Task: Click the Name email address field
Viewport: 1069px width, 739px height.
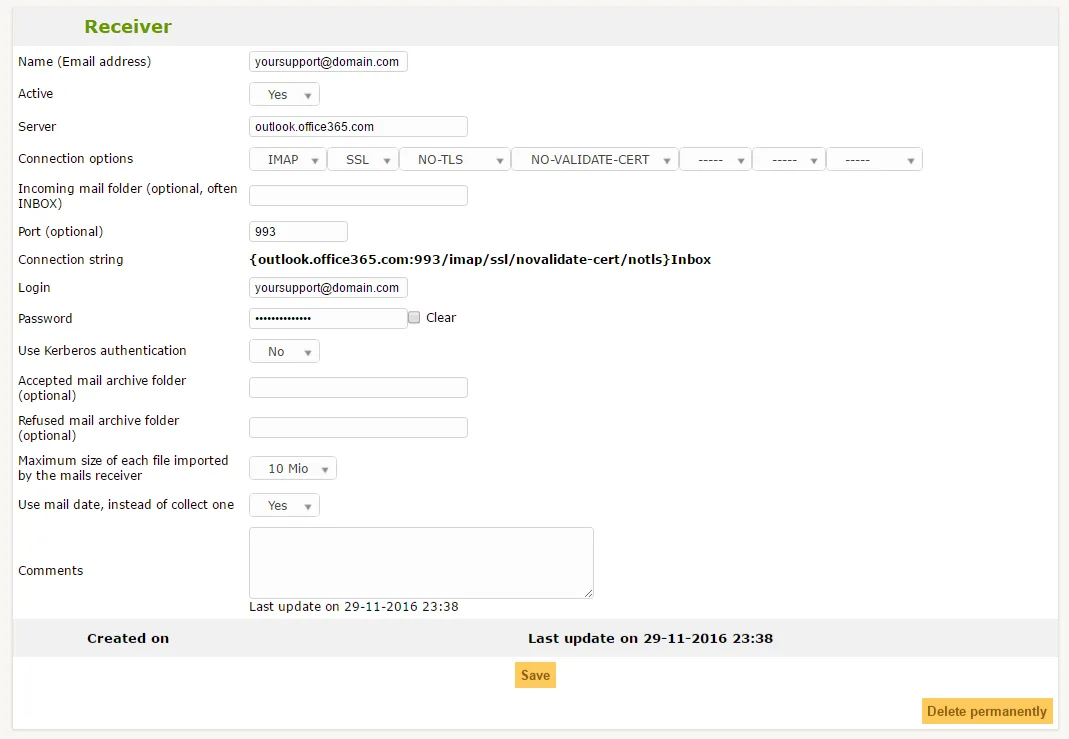Action: pyautogui.click(x=328, y=61)
